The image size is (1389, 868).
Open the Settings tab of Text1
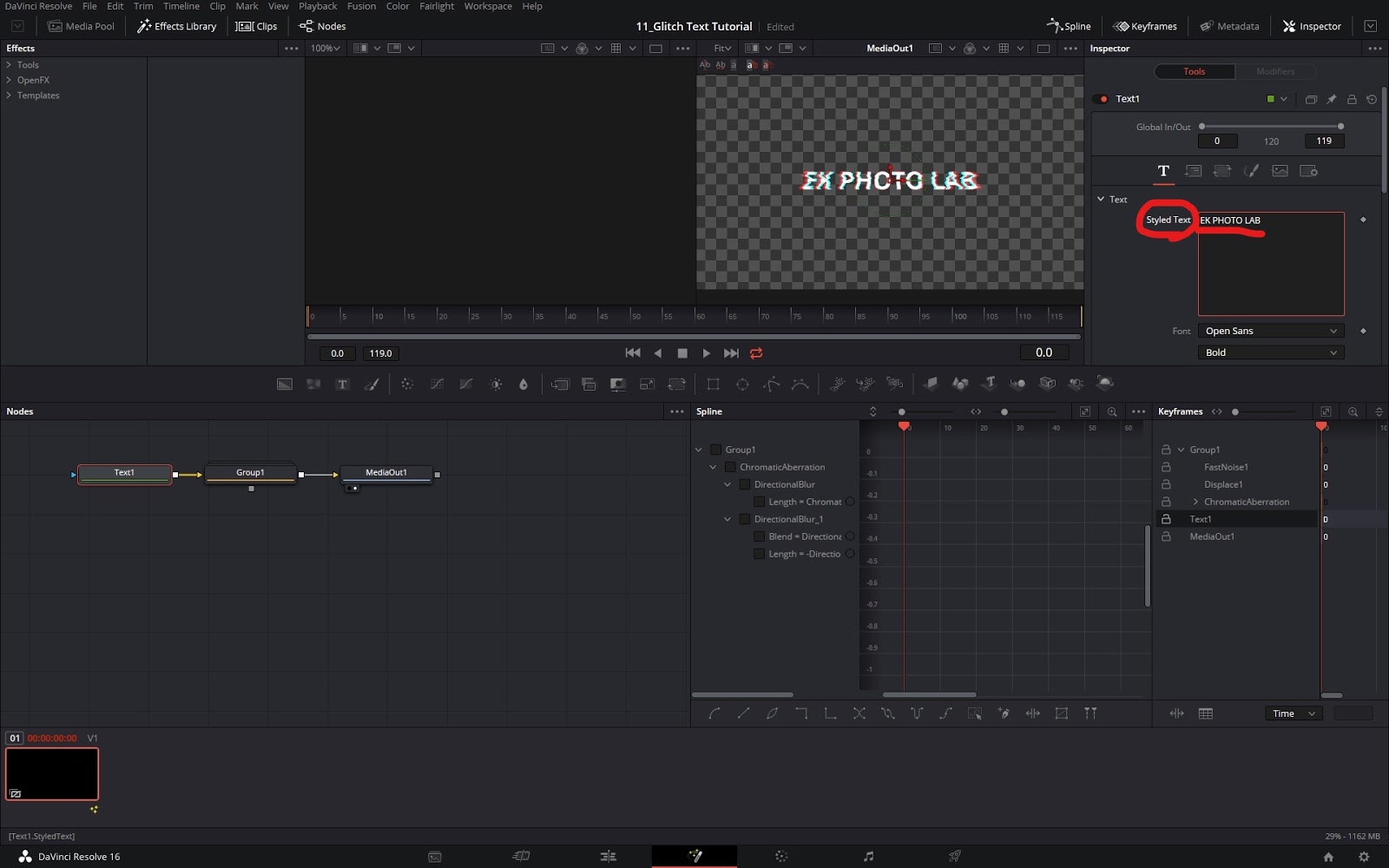click(x=1308, y=171)
